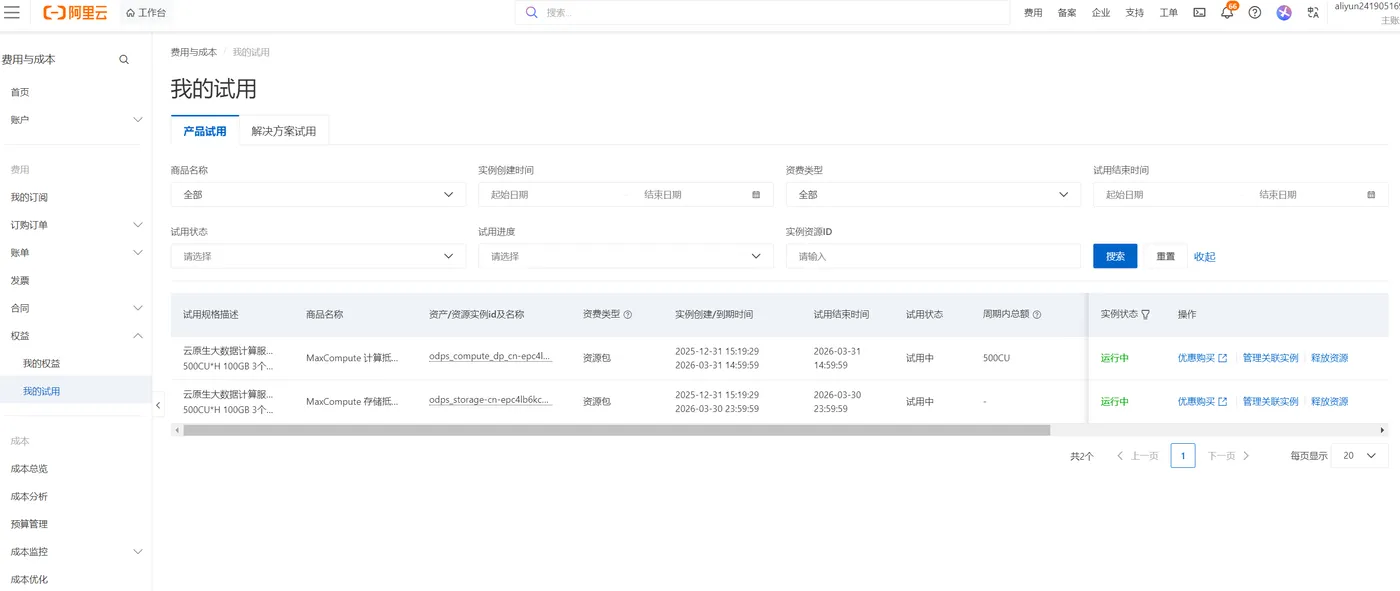Viewport: 1400px width, 591px height.
Task: Click the table horizontal scrollbar
Action: click(x=616, y=430)
